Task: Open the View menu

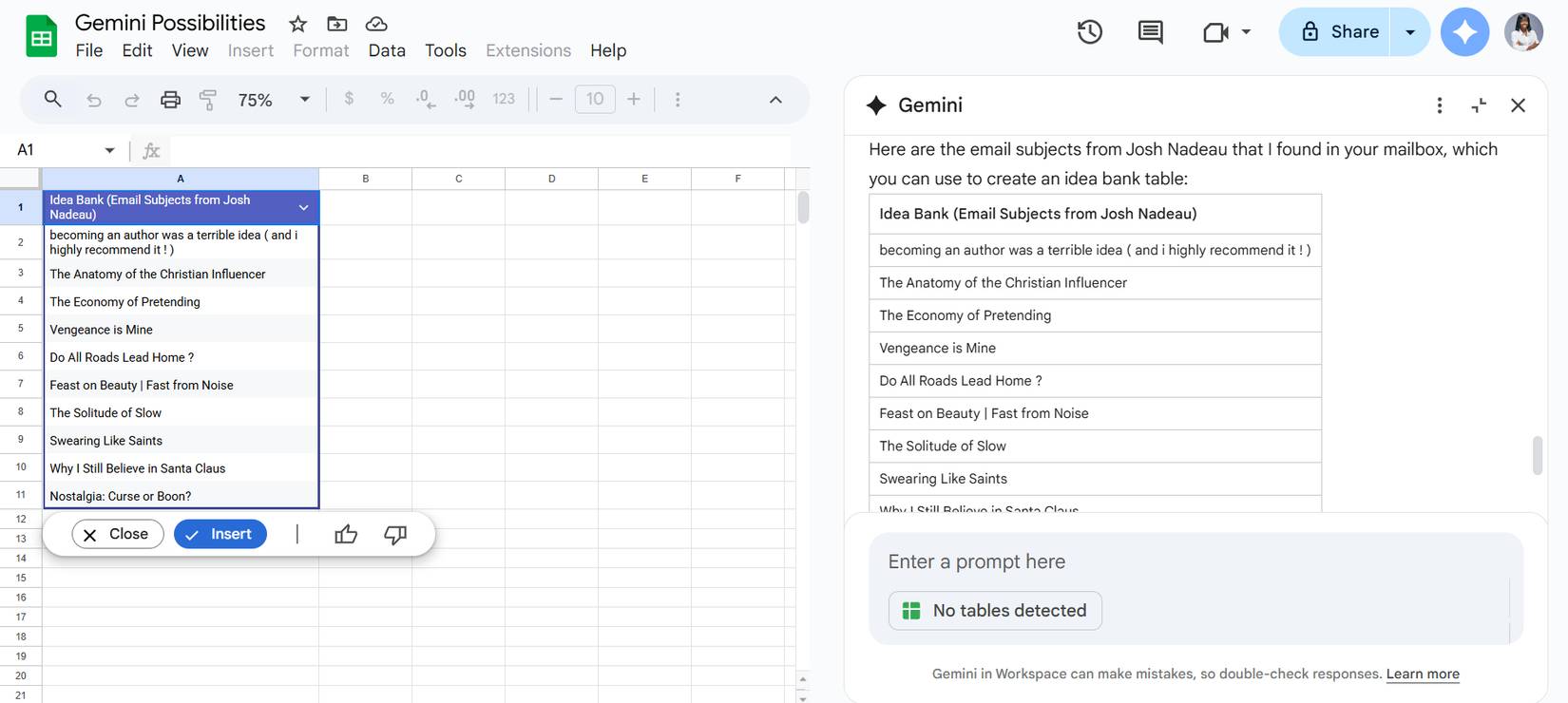Action: point(190,50)
